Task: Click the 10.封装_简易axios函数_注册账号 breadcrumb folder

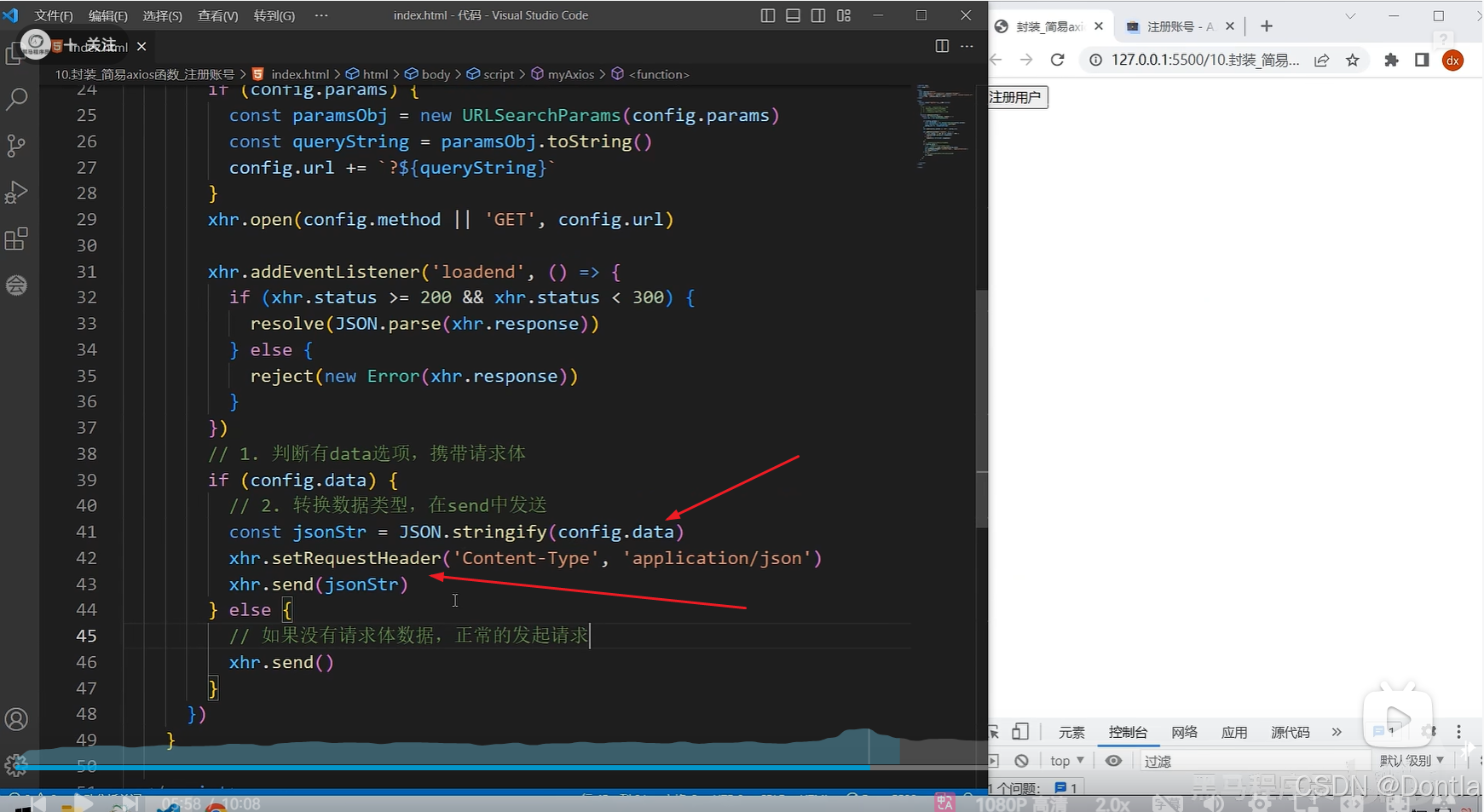Action: (145, 74)
